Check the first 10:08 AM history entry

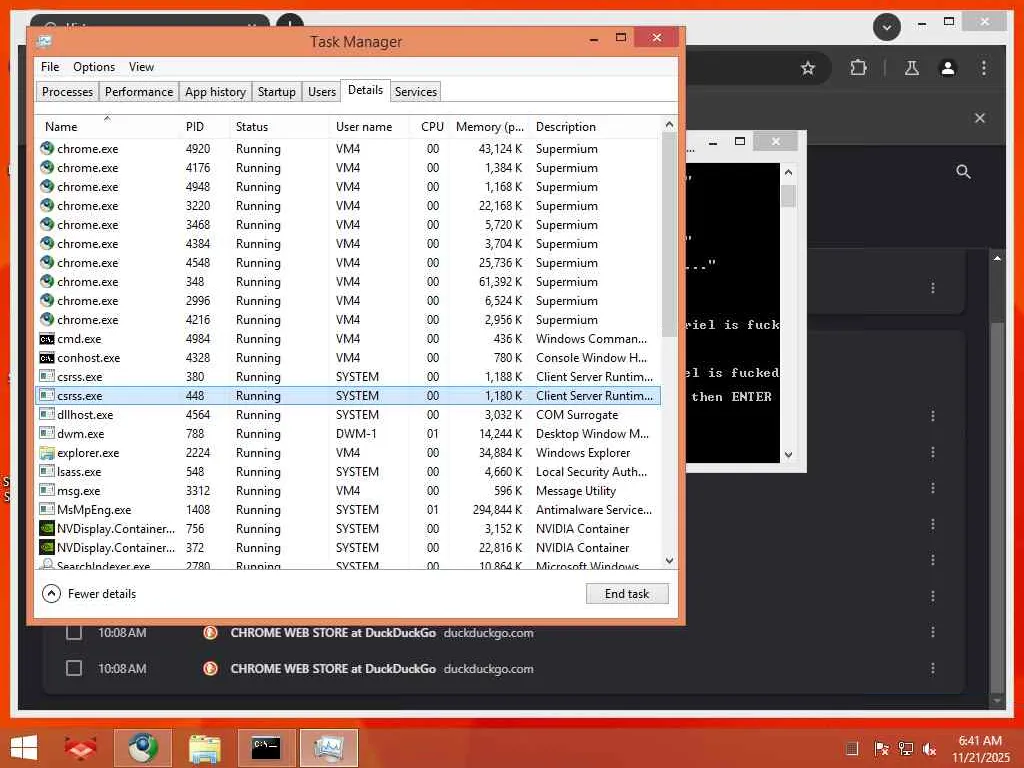(74, 632)
